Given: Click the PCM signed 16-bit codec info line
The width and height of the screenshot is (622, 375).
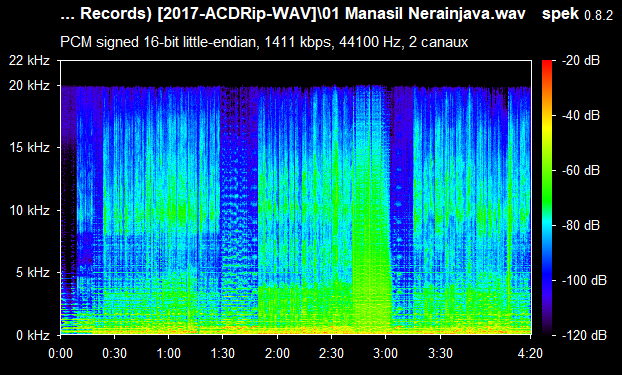Looking at the screenshot, I should click(x=264, y=42).
